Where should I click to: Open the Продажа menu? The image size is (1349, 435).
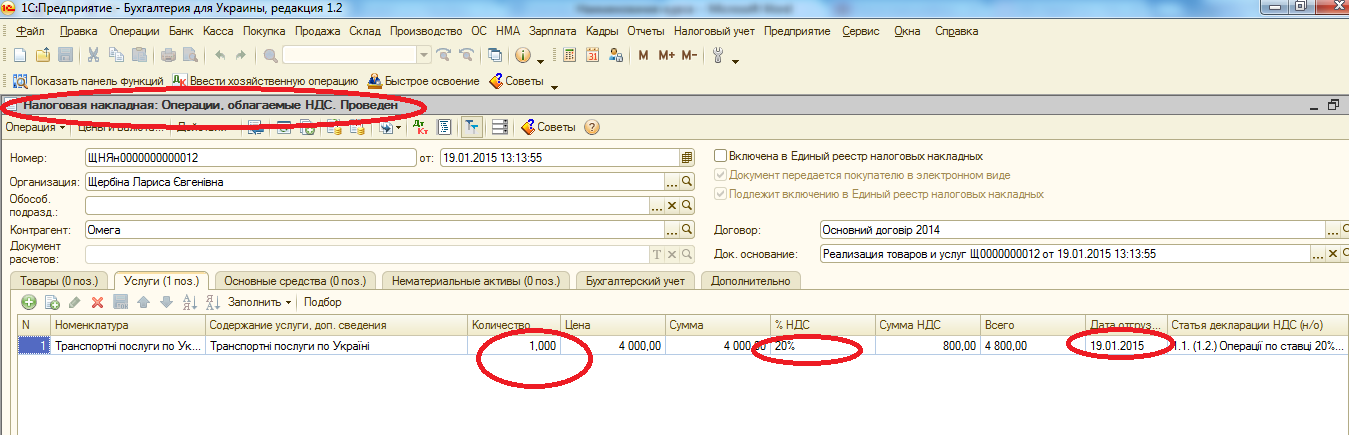(x=318, y=31)
